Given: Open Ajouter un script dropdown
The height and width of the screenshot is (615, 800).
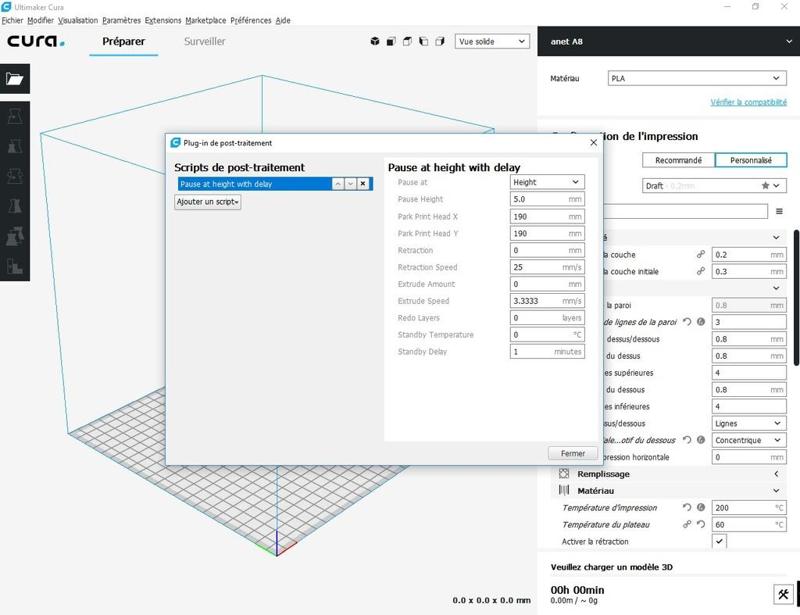Looking at the screenshot, I should pyautogui.click(x=208, y=202).
